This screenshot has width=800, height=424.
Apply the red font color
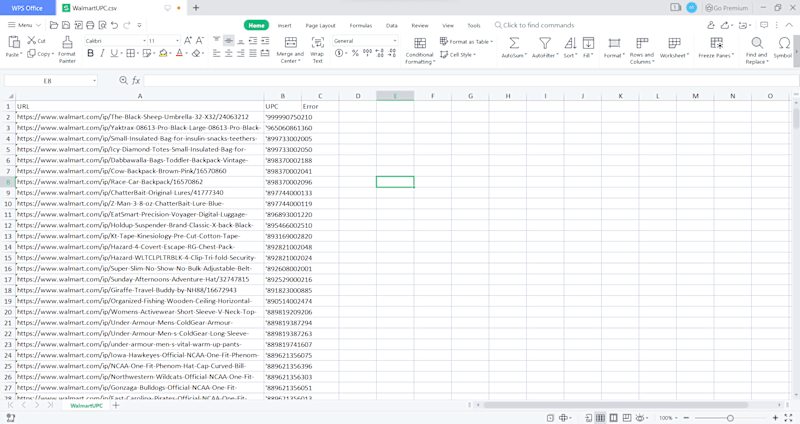pyautogui.click(x=179, y=53)
